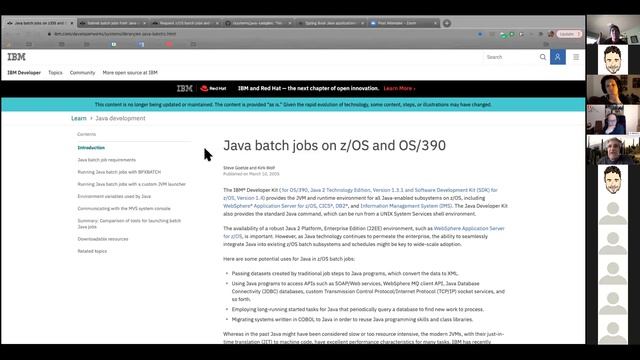Screen dimensions: 640x360
Task: Click the lowest cartoon-face avatar in Zoom strip
Action: coord(613,180)
